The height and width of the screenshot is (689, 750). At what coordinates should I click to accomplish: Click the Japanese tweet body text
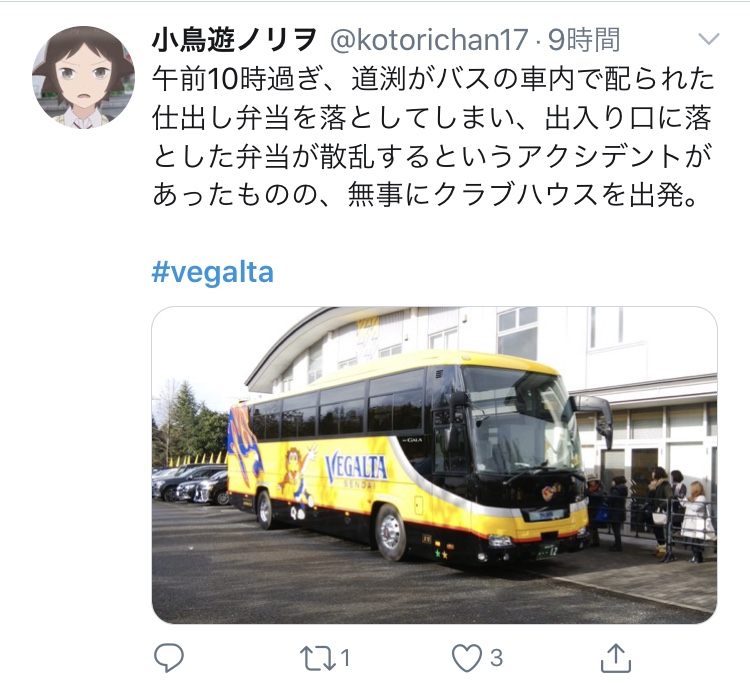tap(433, 137)
